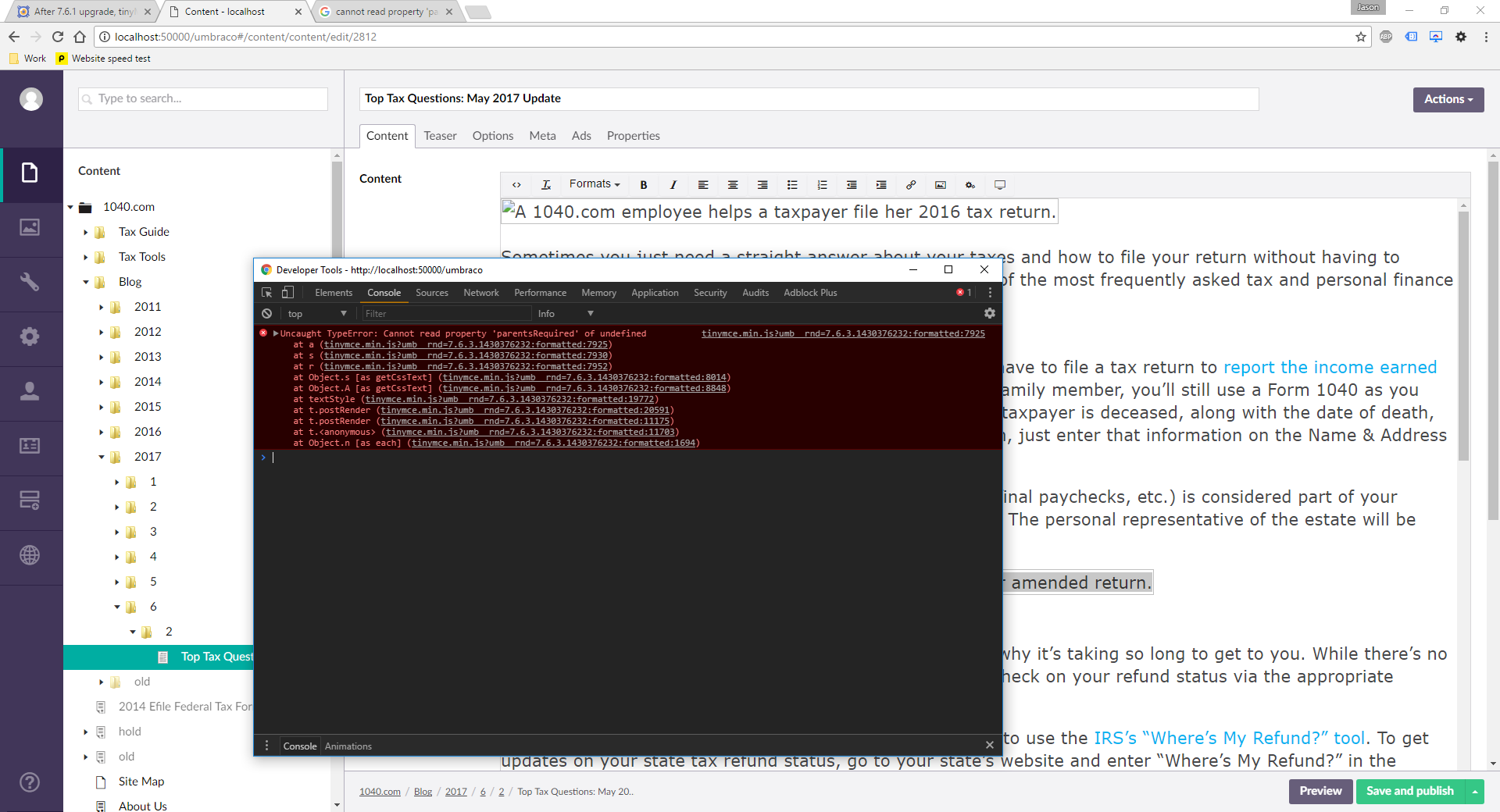1500x812 pixels.
Task: Reload the page in Chrome
Action: click(58, 37)
